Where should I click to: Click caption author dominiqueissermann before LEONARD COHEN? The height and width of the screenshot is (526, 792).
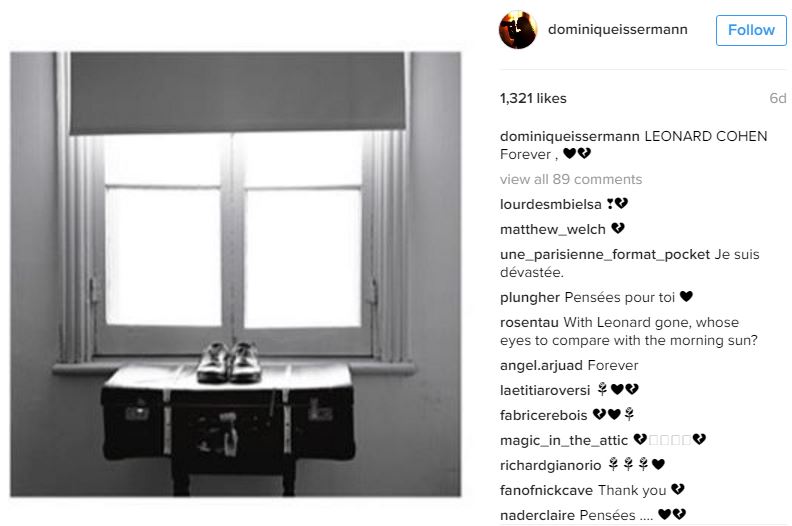[x=570, y=136]
